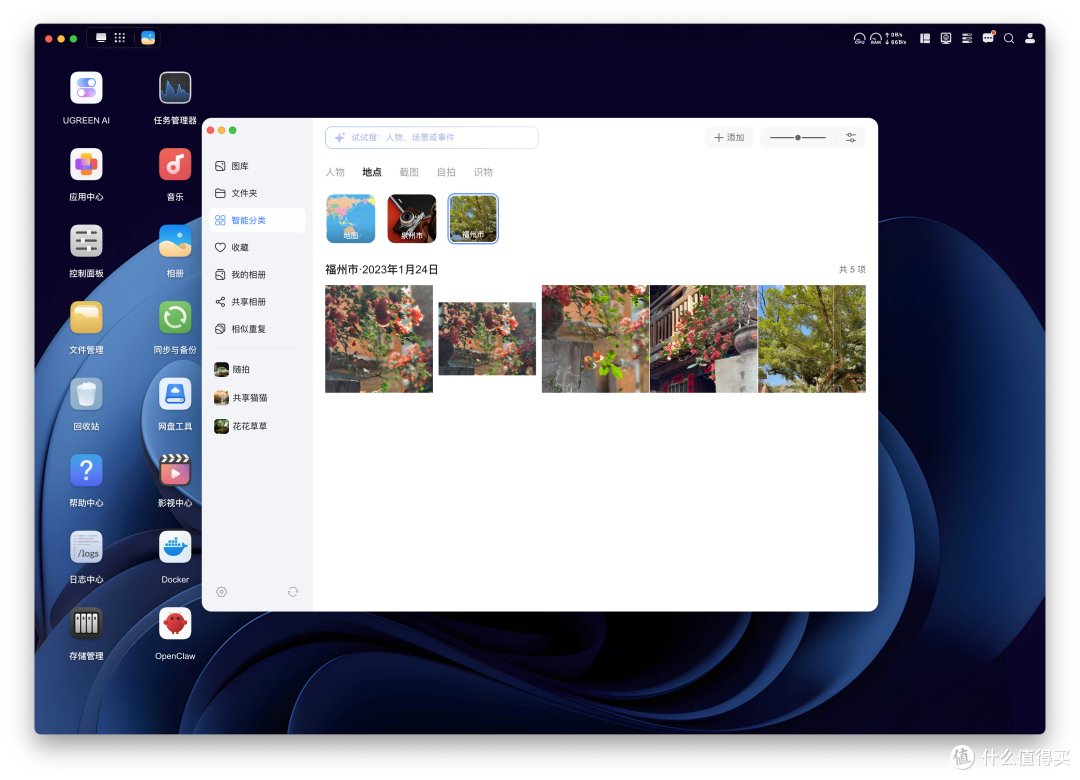Image resolution: width=1080 pixels, height=780 pixels.
Task: Switch to 人物 people tab
Action: 335,172
